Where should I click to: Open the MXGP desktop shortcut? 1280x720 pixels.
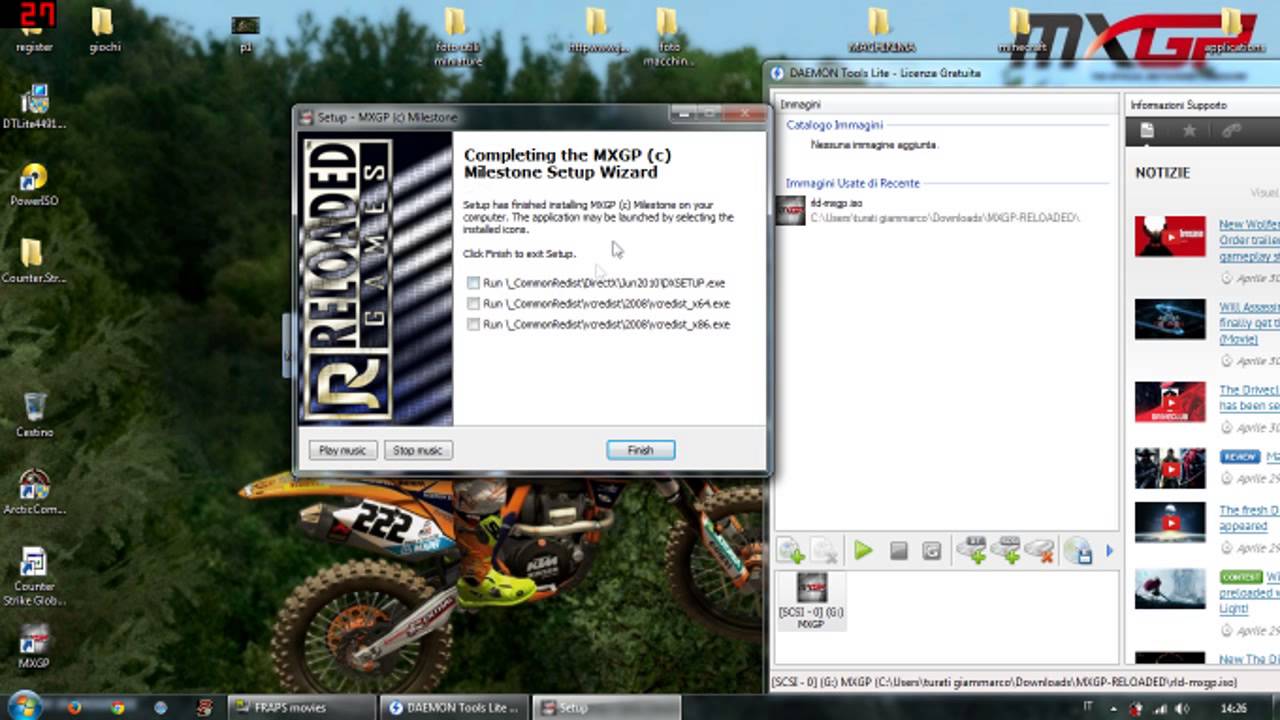coord(34,647)
